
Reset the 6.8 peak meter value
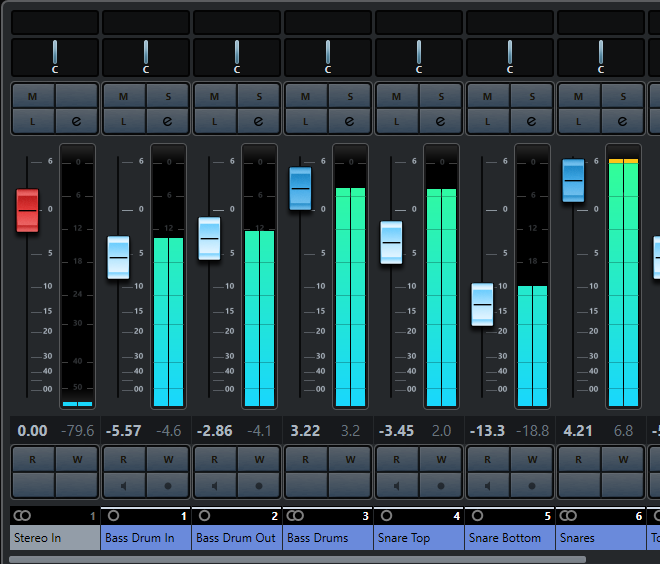click(623, 431)
